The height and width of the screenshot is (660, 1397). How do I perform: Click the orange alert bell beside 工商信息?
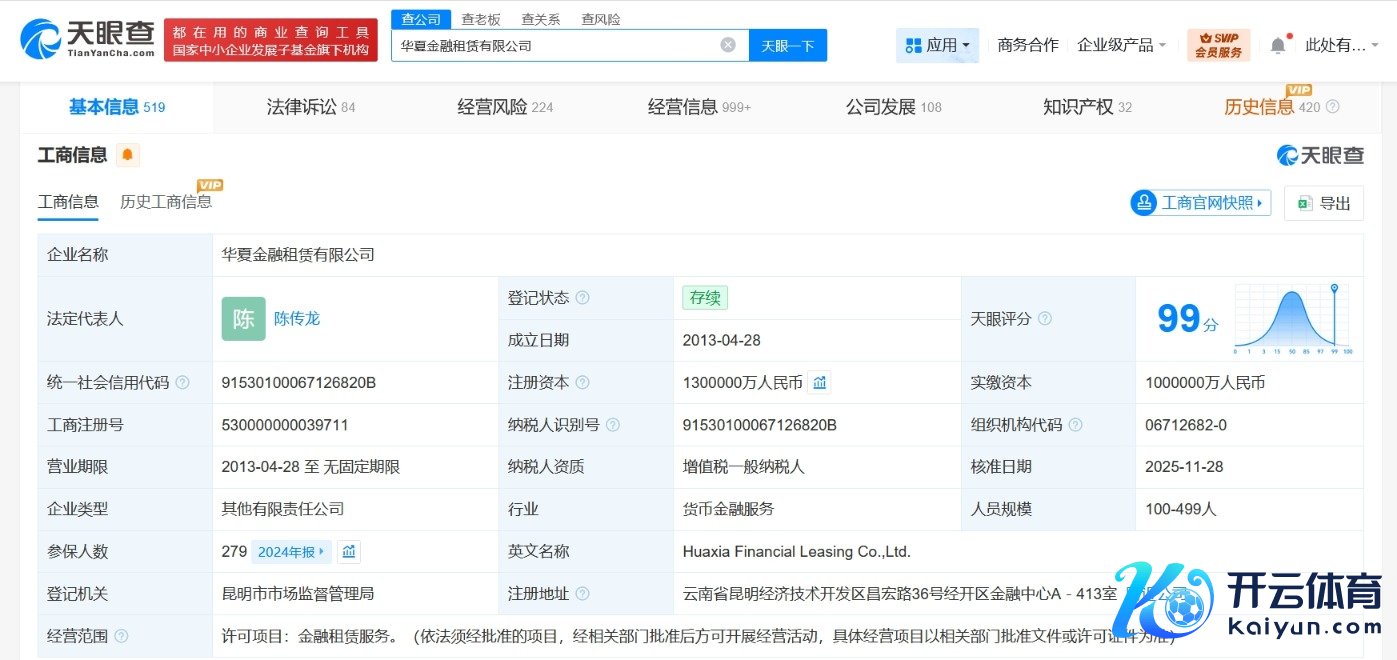click(128, 155)
